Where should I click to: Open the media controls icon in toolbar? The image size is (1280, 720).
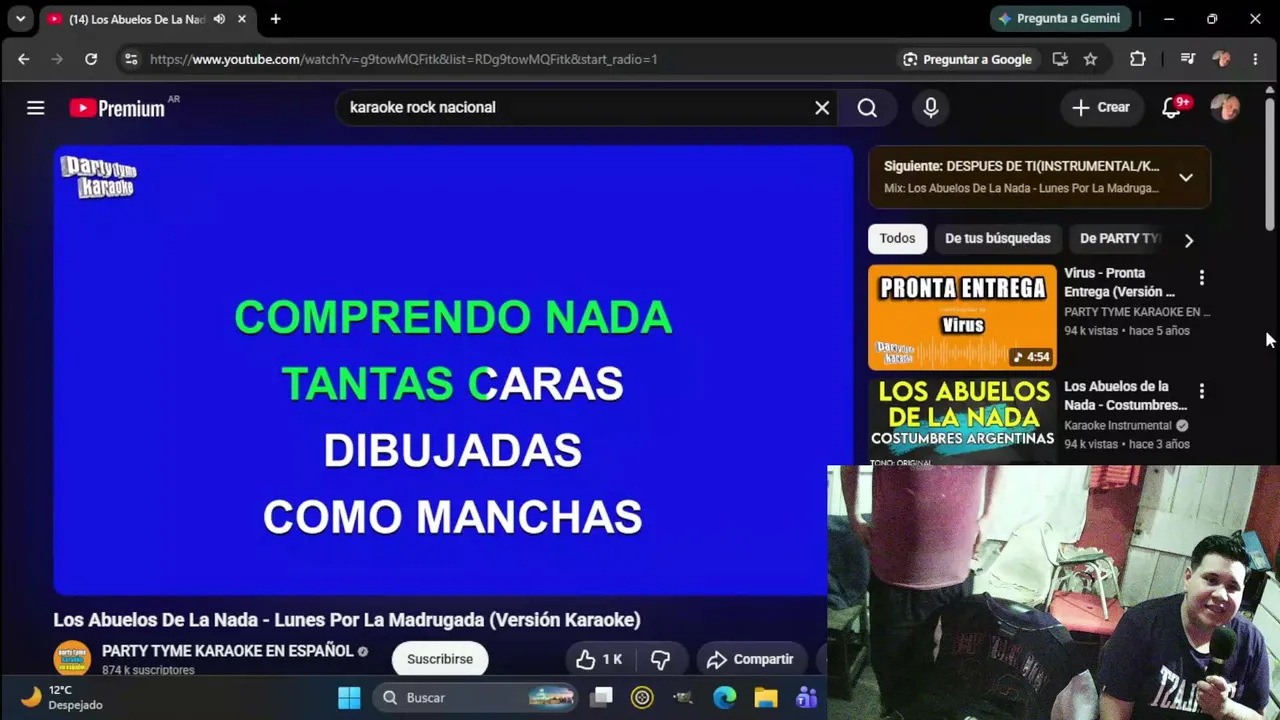[x=1188, y=59]
